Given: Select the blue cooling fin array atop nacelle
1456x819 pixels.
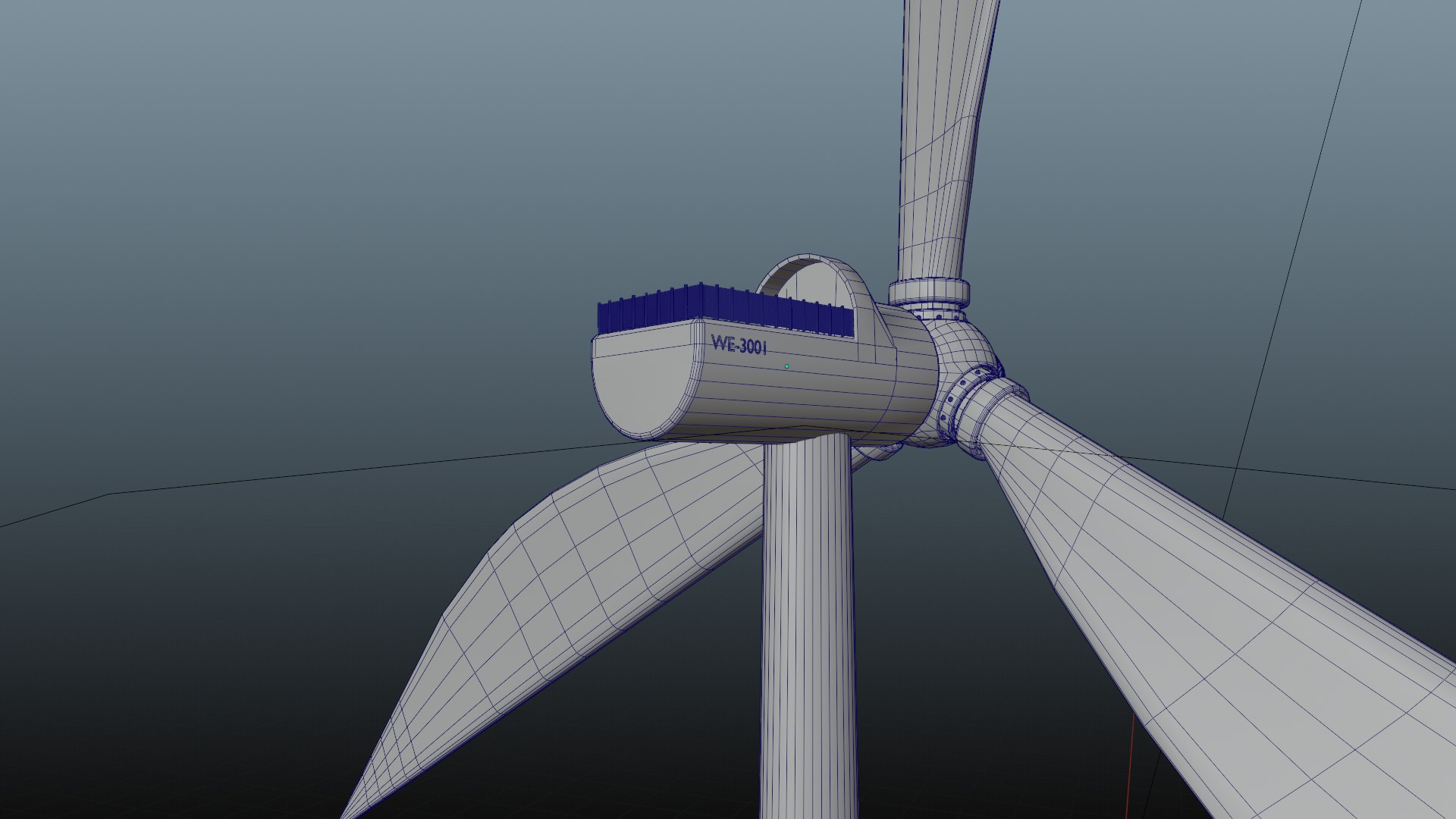Looking at the screenshot, I should [x=726, y=311].
